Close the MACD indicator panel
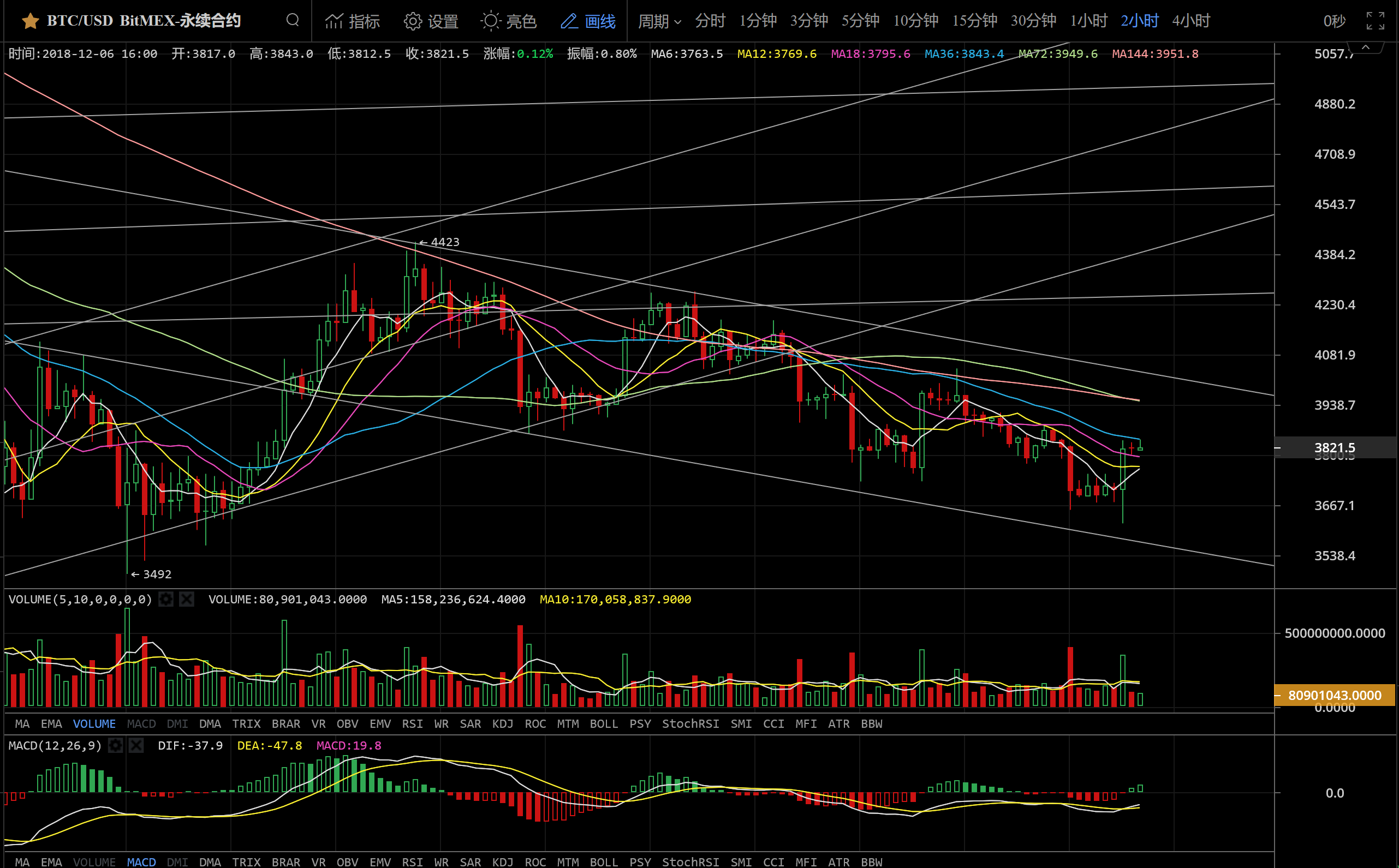 click(136, 745)
